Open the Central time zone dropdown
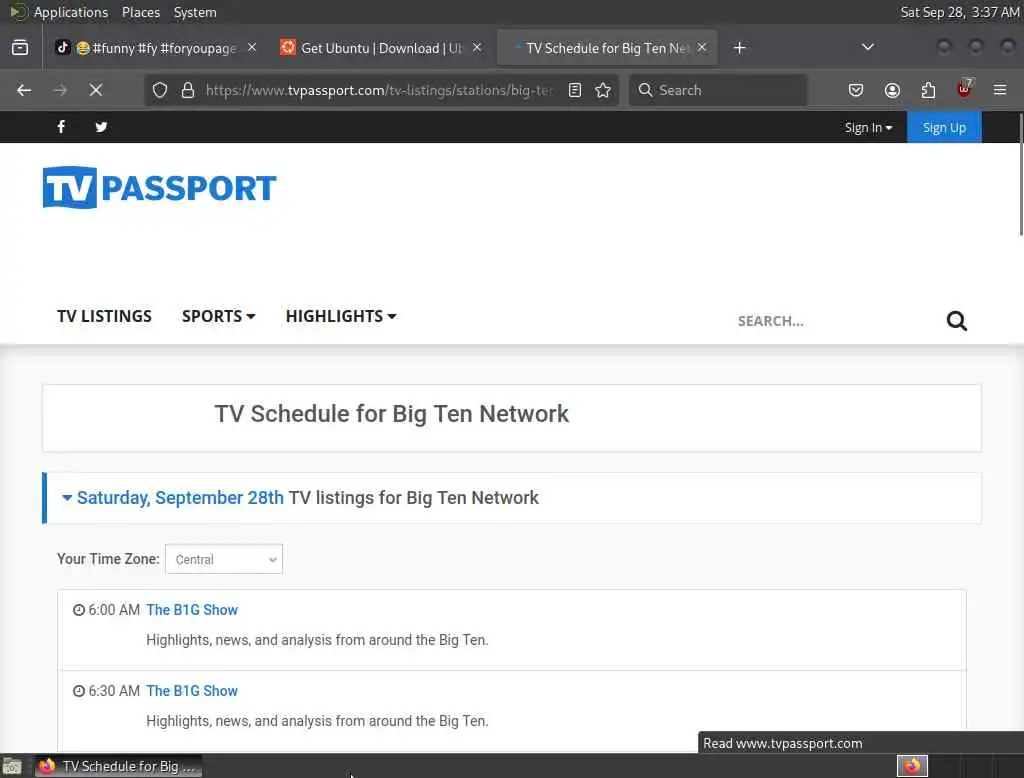Image resolution: width=1024 pixels, height=778 pixels. coord(224,559)
